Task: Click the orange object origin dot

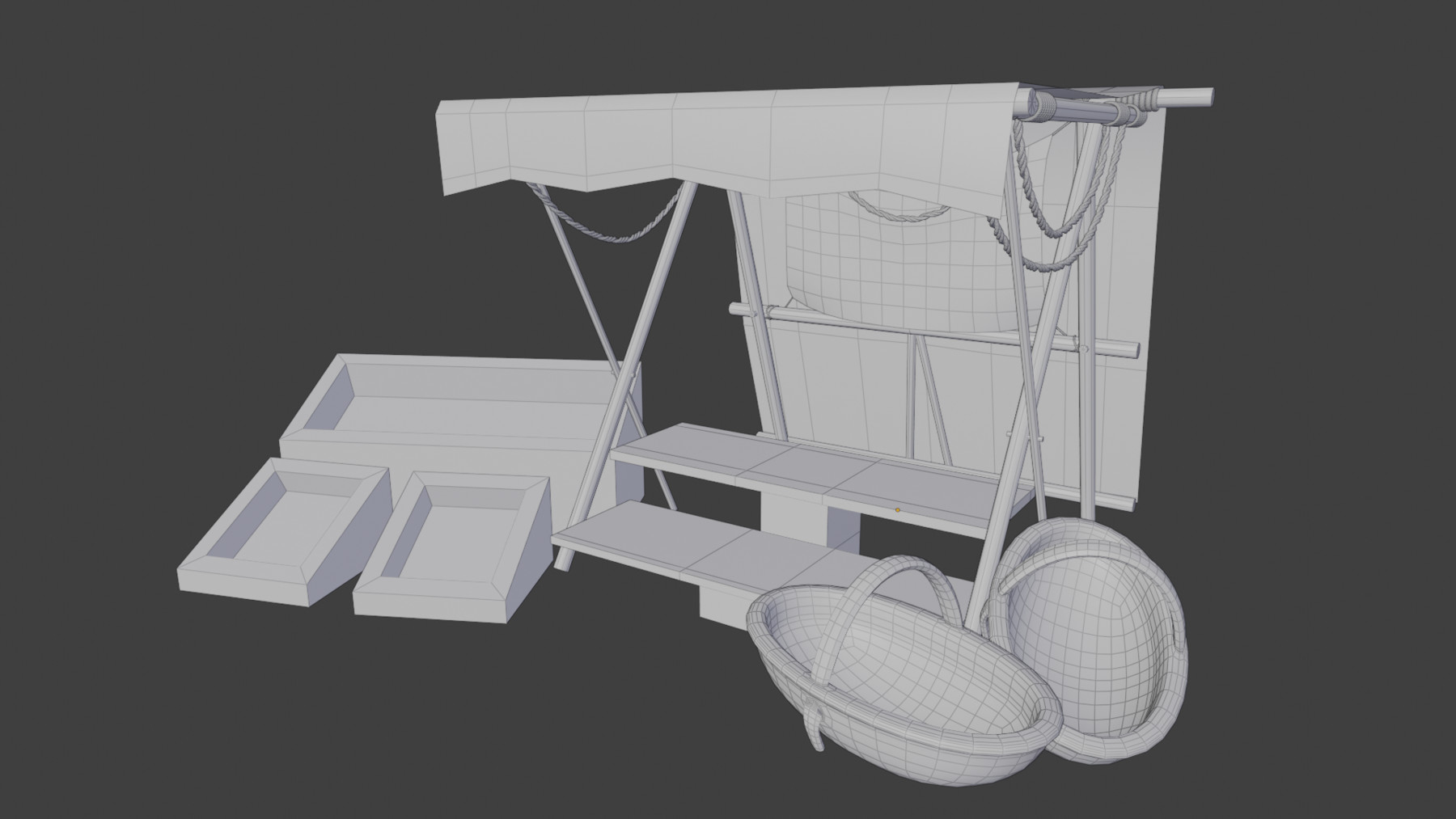Action: pyautogui.click(x=896, y=509)
